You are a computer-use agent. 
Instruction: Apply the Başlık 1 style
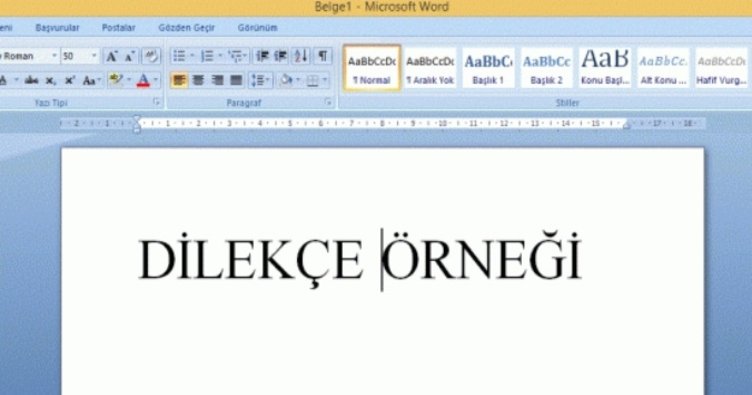click(488, 68)
